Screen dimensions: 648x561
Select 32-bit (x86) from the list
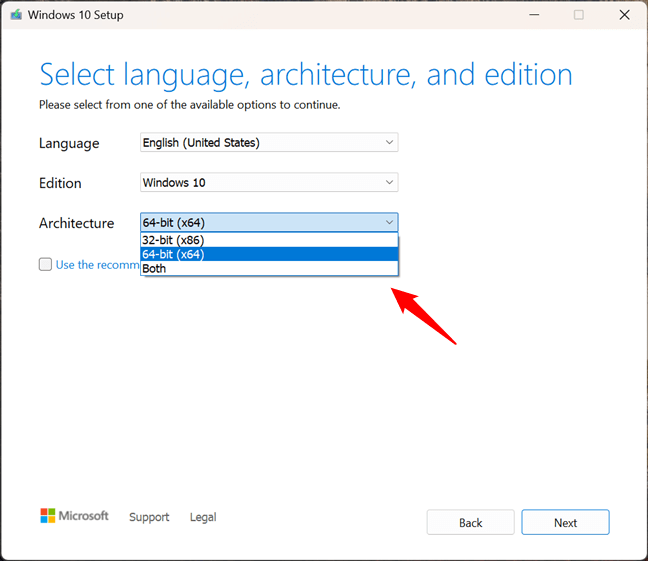coord(269,240)
